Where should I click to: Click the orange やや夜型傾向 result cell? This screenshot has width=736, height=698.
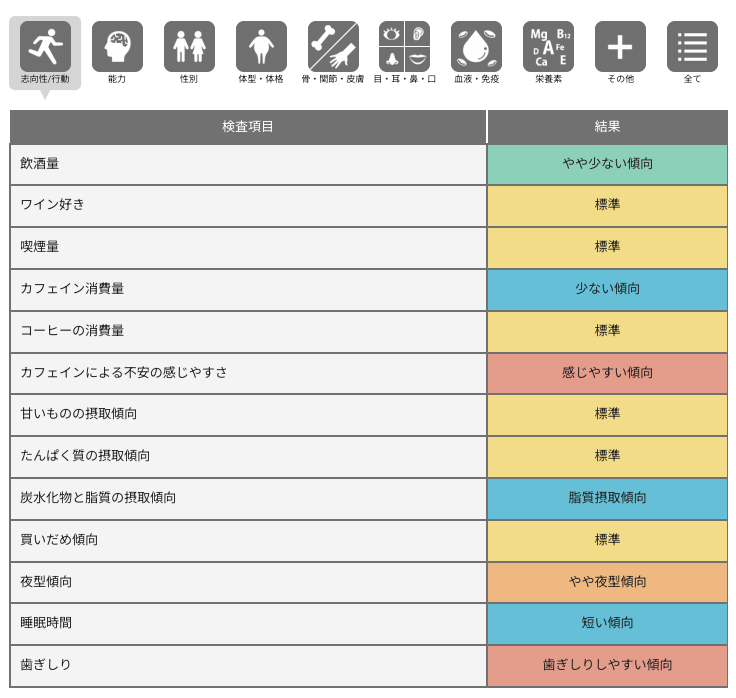click(x=607, y=582)
